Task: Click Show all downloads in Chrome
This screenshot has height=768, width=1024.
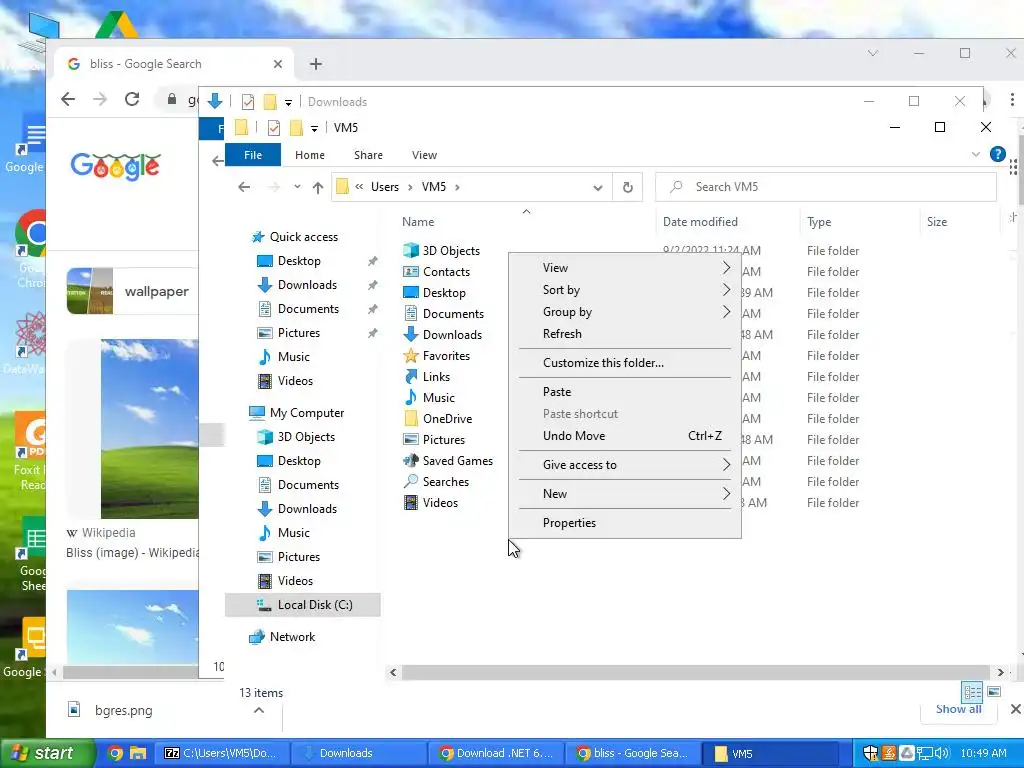Action: click(x=958, y=709)
